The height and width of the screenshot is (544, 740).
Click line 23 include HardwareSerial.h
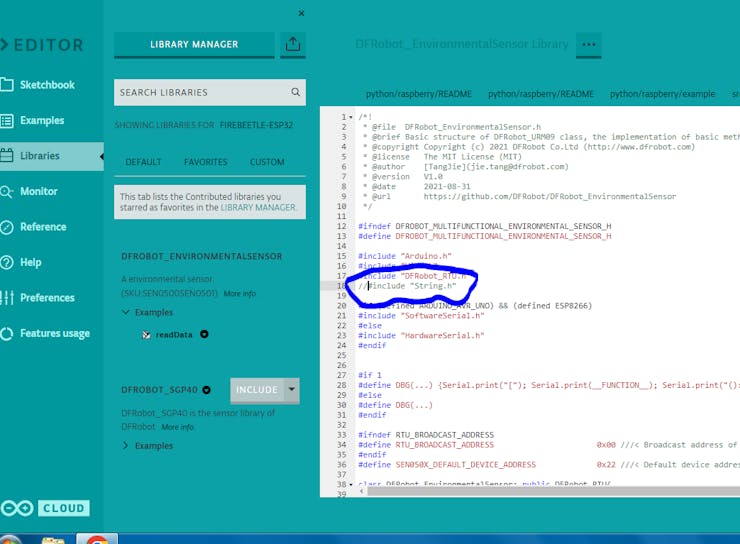421,335
